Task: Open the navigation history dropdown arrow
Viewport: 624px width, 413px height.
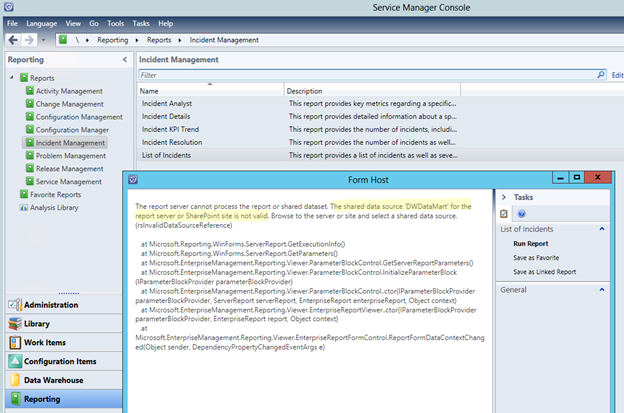Action: pos(42,39)
